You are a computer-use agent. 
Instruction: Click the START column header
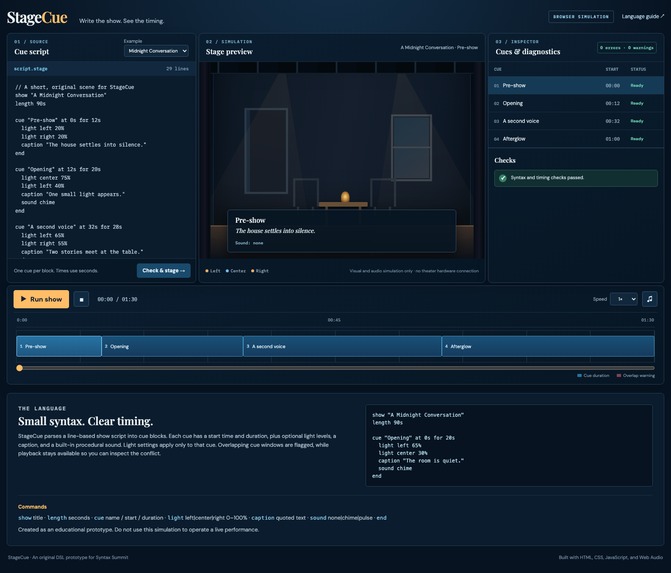pyautogui.click(x=612, y=69)
